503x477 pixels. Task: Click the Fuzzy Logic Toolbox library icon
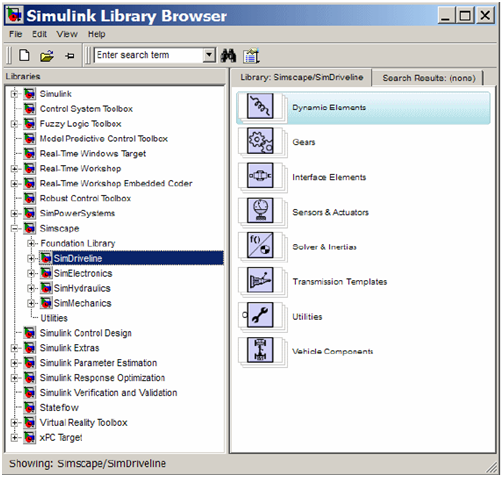[29, 124]
